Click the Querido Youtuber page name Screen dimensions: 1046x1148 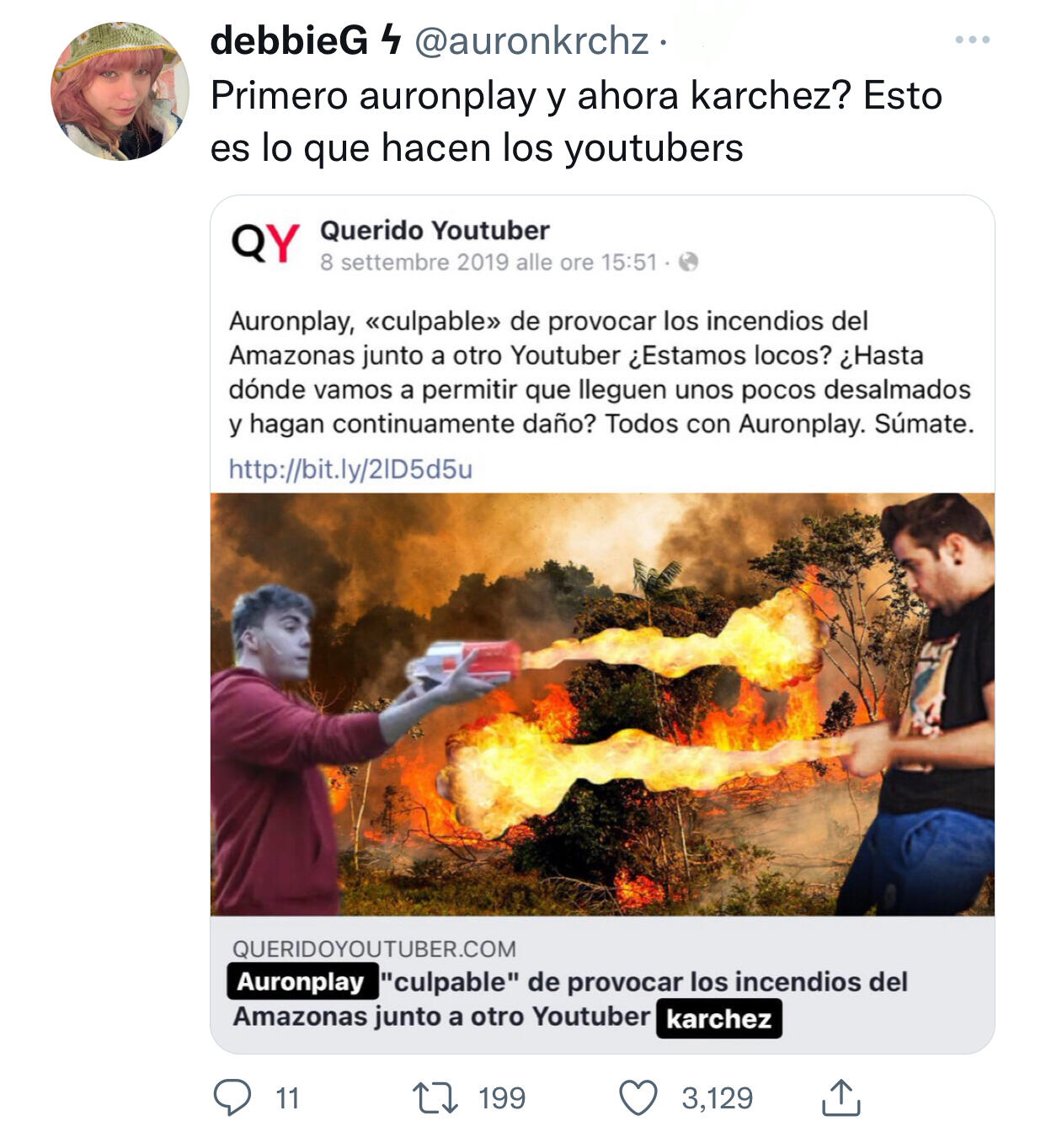[435, 230]
